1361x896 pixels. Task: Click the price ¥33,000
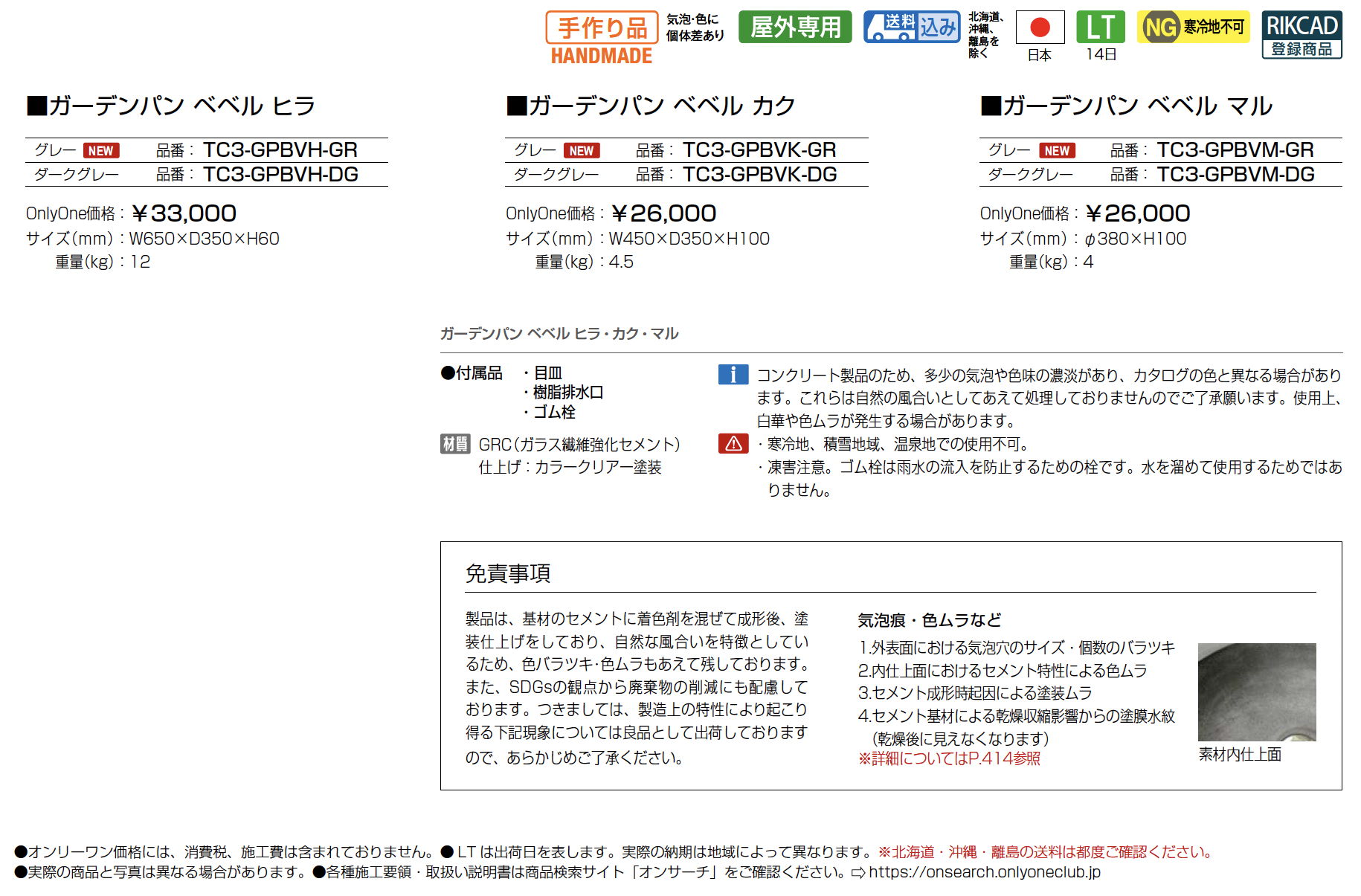point(184,214)
